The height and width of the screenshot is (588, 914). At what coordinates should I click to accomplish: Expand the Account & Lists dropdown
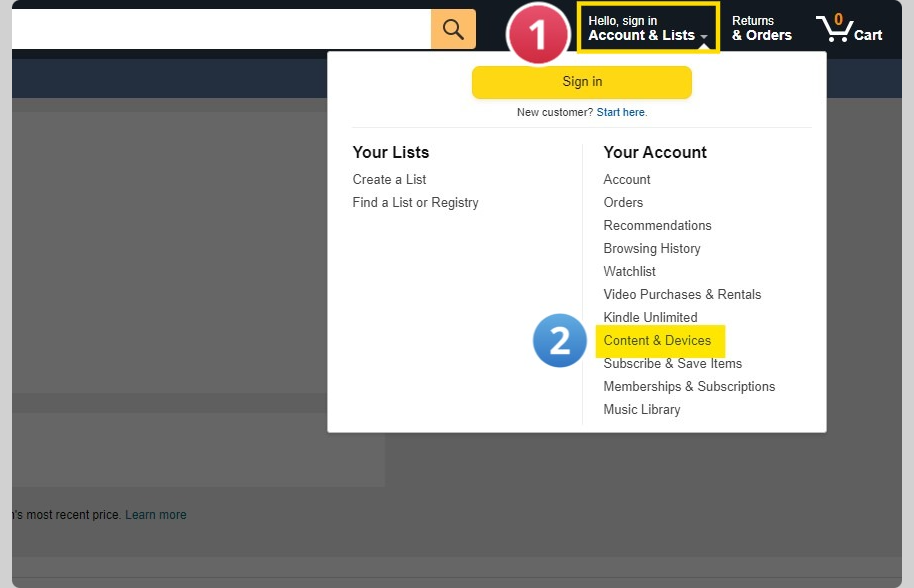click(x=648, y=29)
